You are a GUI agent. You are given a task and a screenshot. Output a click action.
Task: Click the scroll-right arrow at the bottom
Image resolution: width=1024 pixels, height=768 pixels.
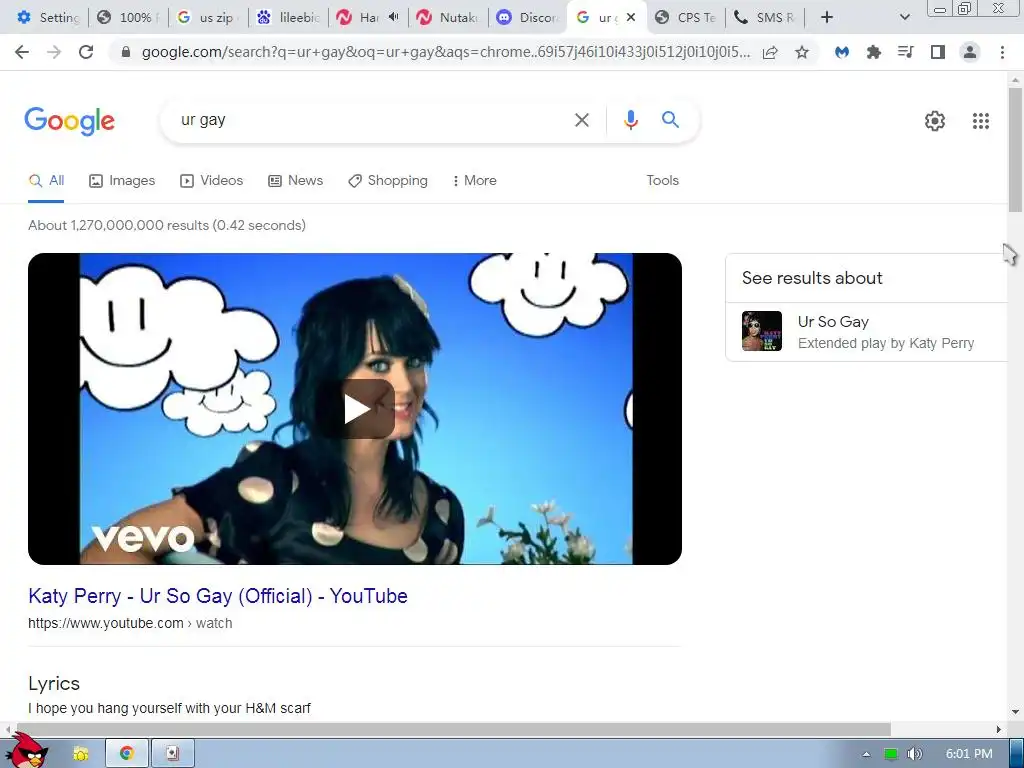coord(999,729)
